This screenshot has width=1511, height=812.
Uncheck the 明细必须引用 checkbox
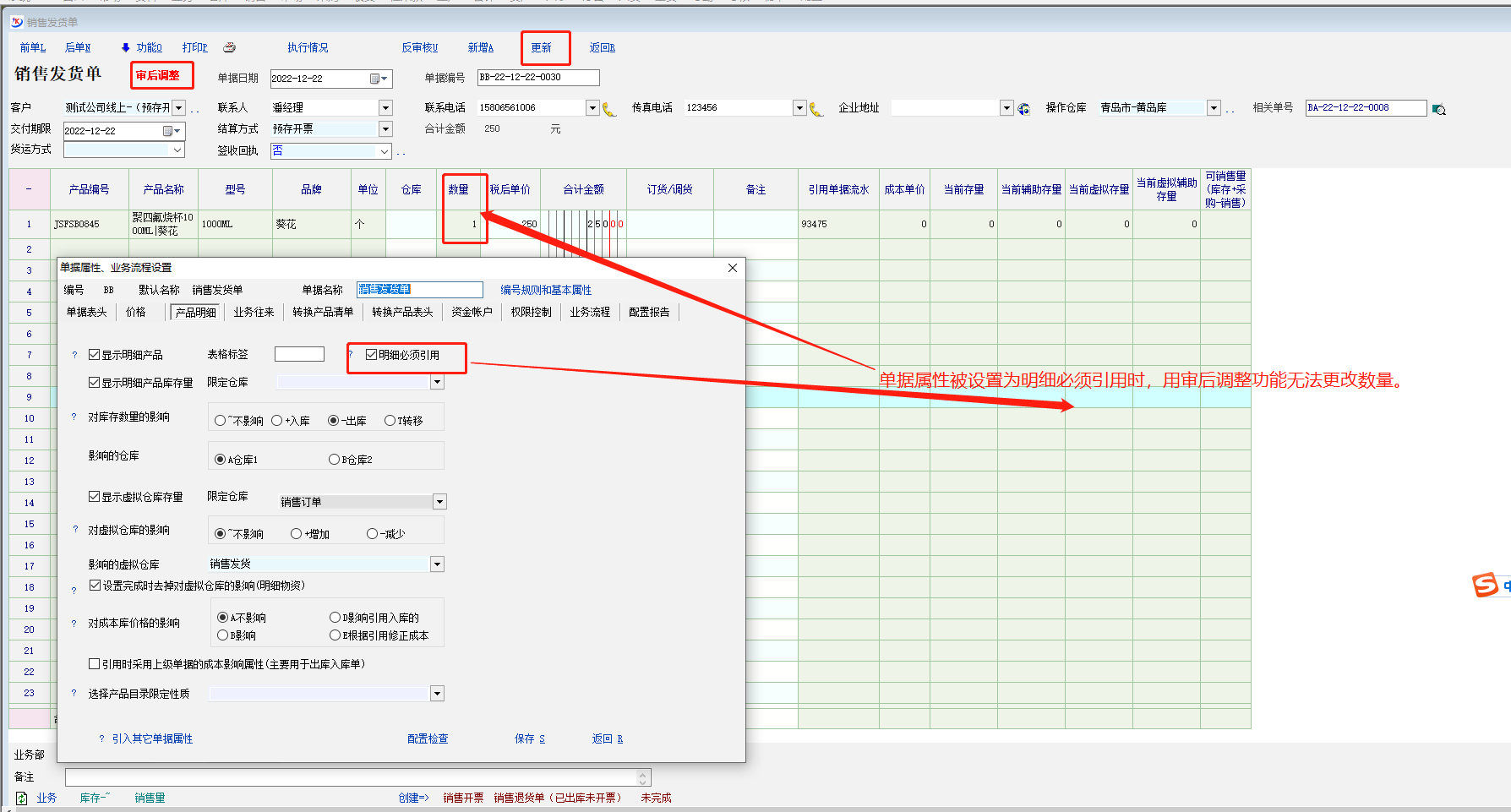coord(371,355)
